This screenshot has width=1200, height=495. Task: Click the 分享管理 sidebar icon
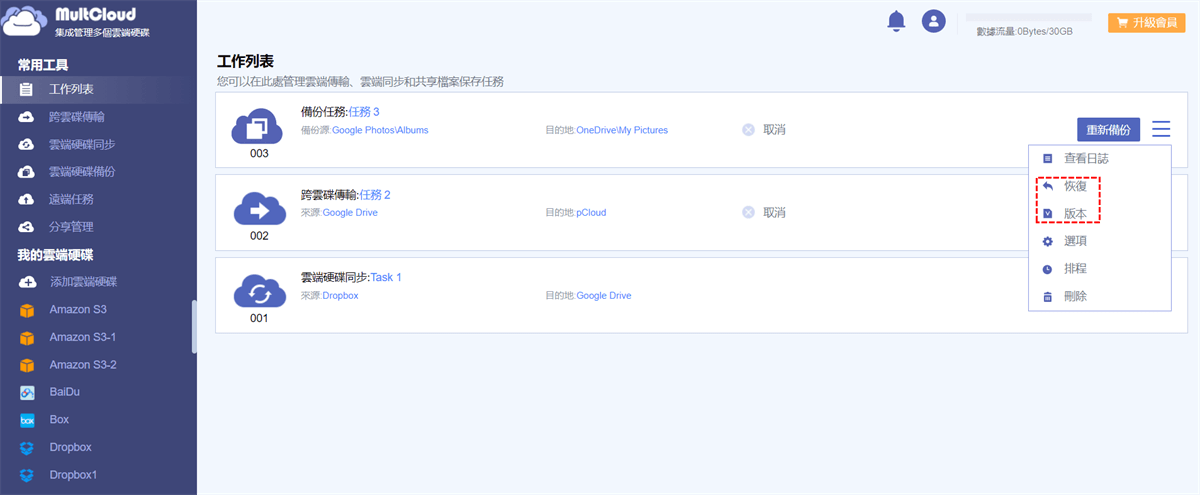tap(27, 227)
